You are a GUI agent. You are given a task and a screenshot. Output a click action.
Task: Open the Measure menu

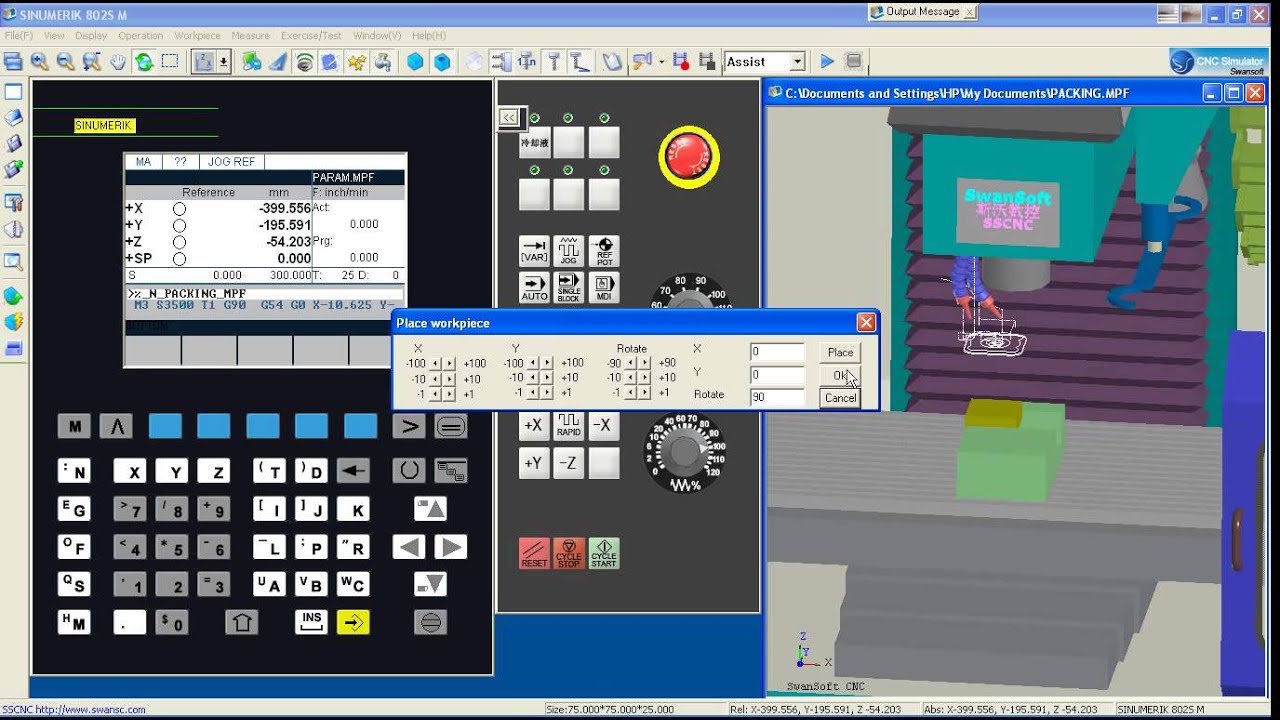click(250, 35)
